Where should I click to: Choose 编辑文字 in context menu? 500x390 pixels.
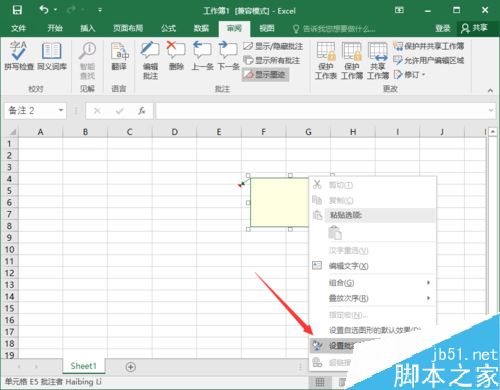point(373,266)
